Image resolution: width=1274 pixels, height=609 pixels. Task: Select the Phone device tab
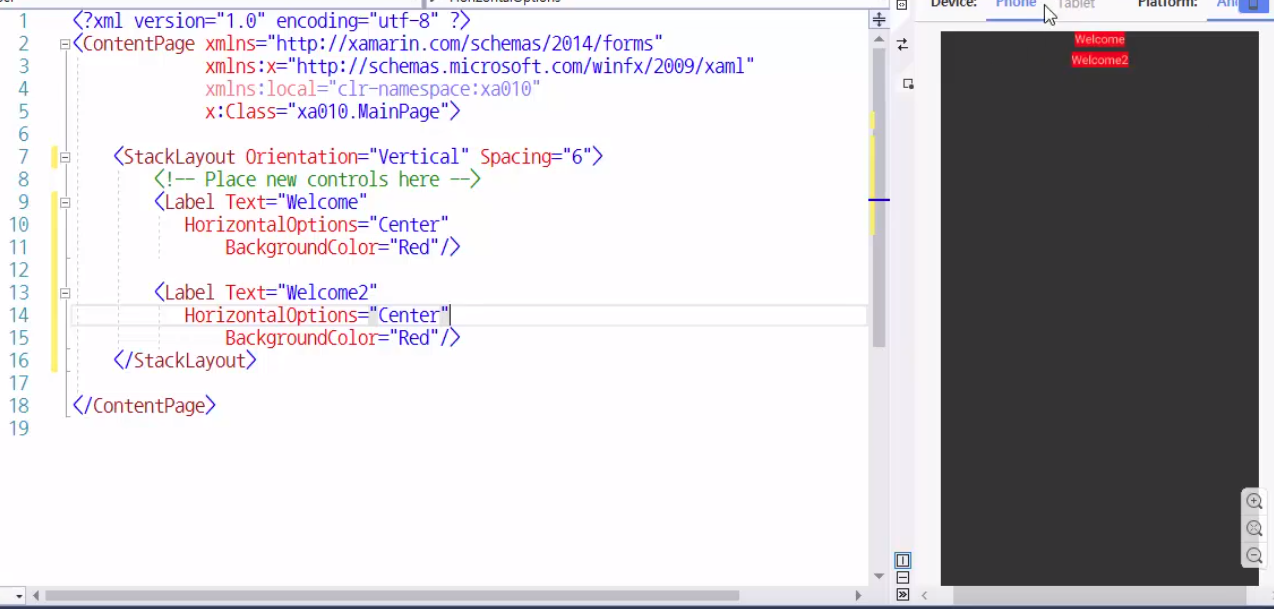[1015, 5]
